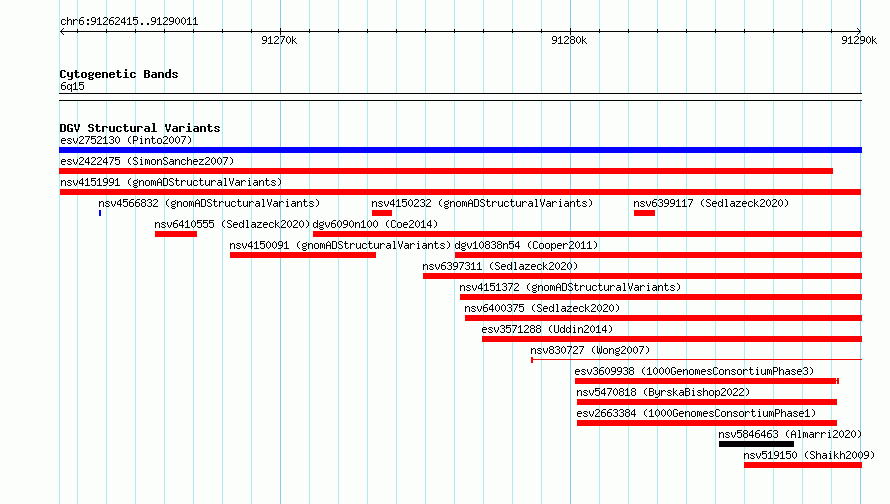Click the small blue nsv4566832 marker
890x504 pixels.
tap(100, 213)
